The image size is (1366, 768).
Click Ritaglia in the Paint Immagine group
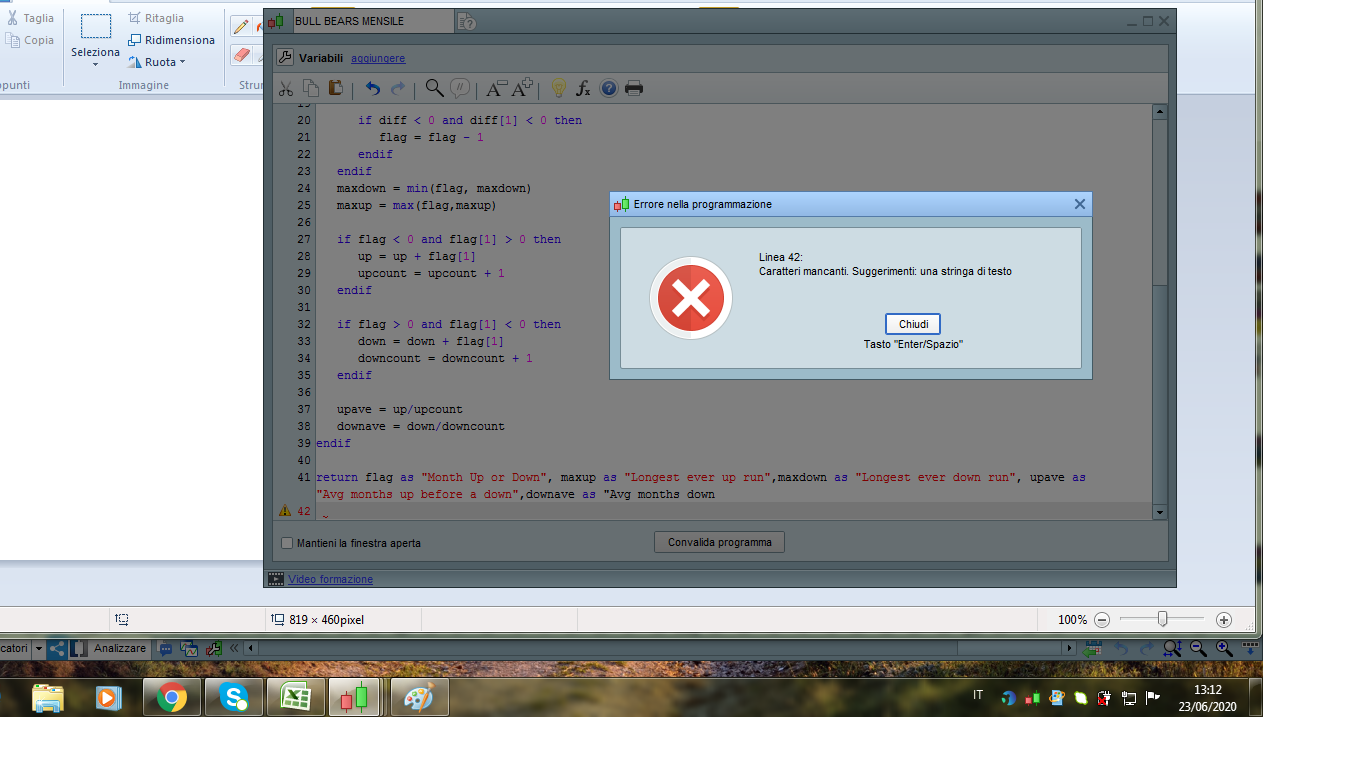point(156,18)
